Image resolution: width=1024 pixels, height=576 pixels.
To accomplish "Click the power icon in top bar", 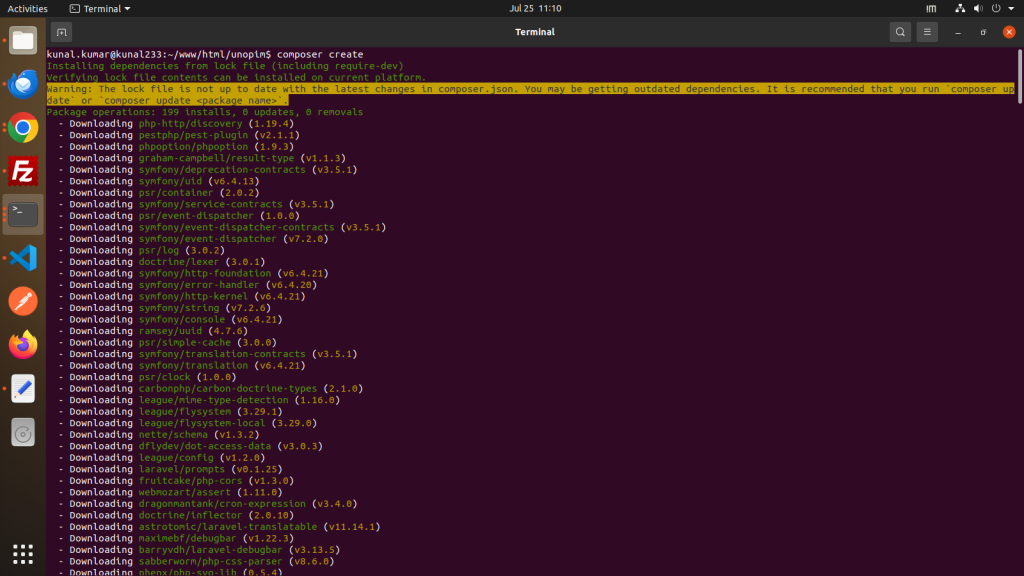I will point(996,8).
